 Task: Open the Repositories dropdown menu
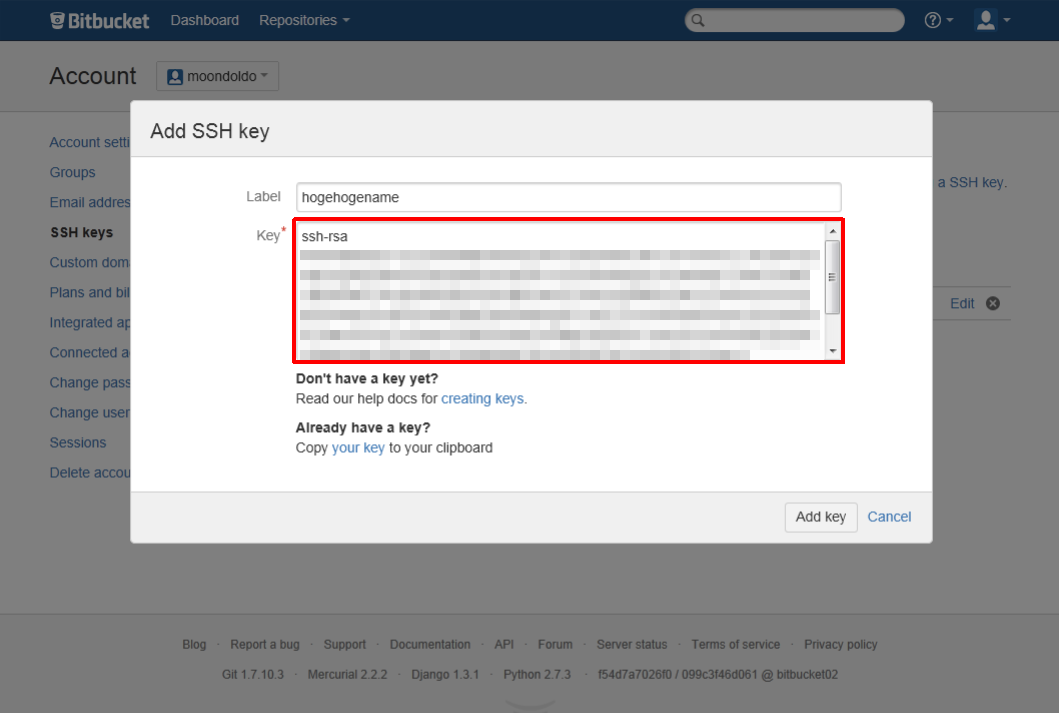pyautogui.click(x=304, y=20)
